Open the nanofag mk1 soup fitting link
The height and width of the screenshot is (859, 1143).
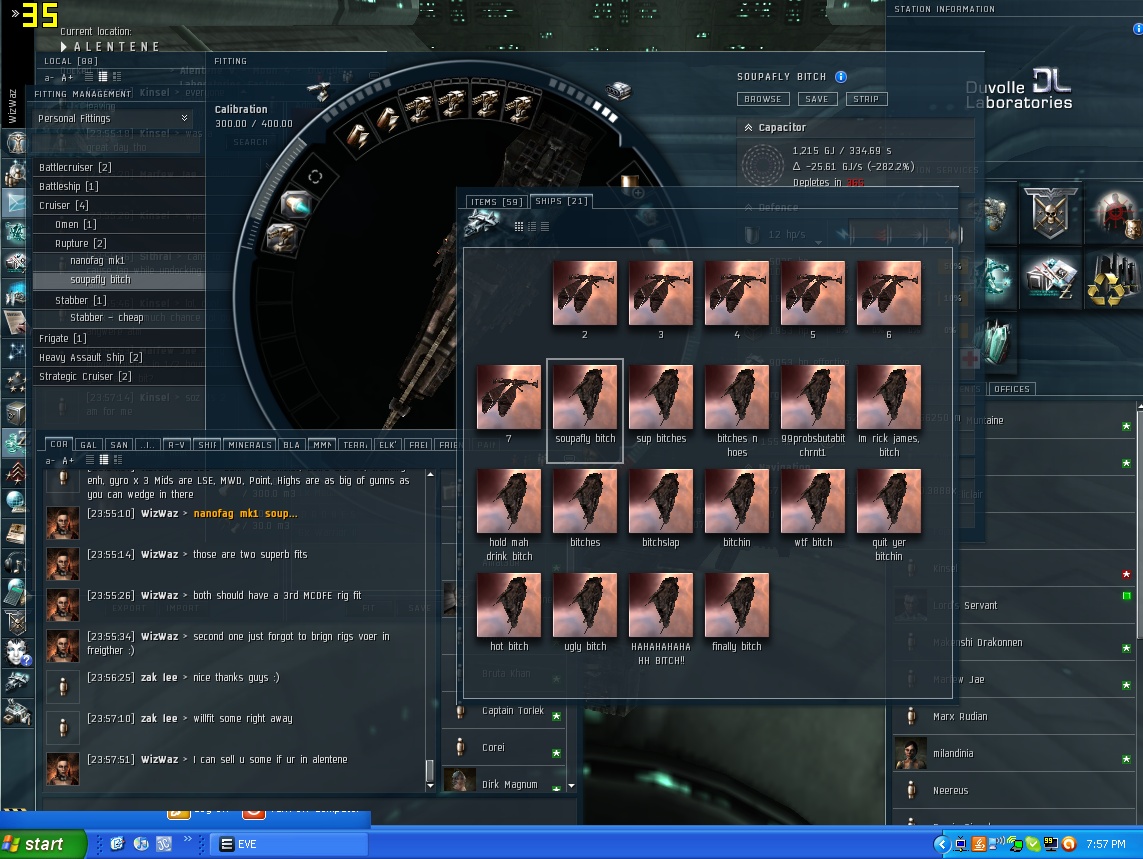point(245,513)
